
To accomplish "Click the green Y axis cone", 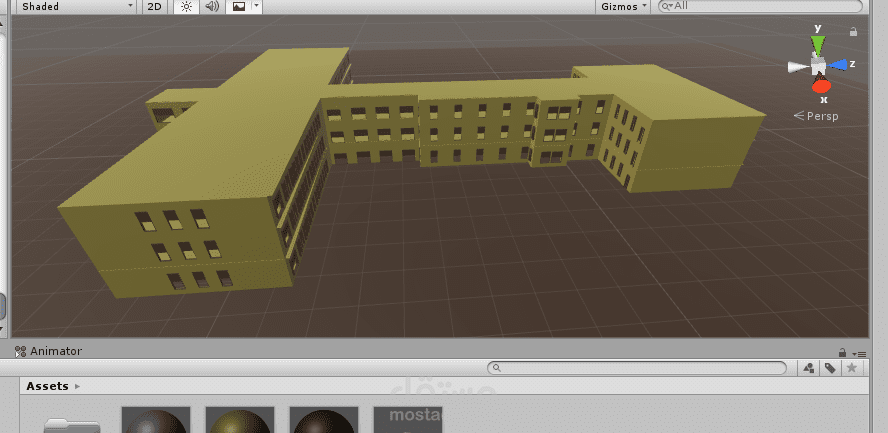I will pyautogui.click(x=818, y=44).
